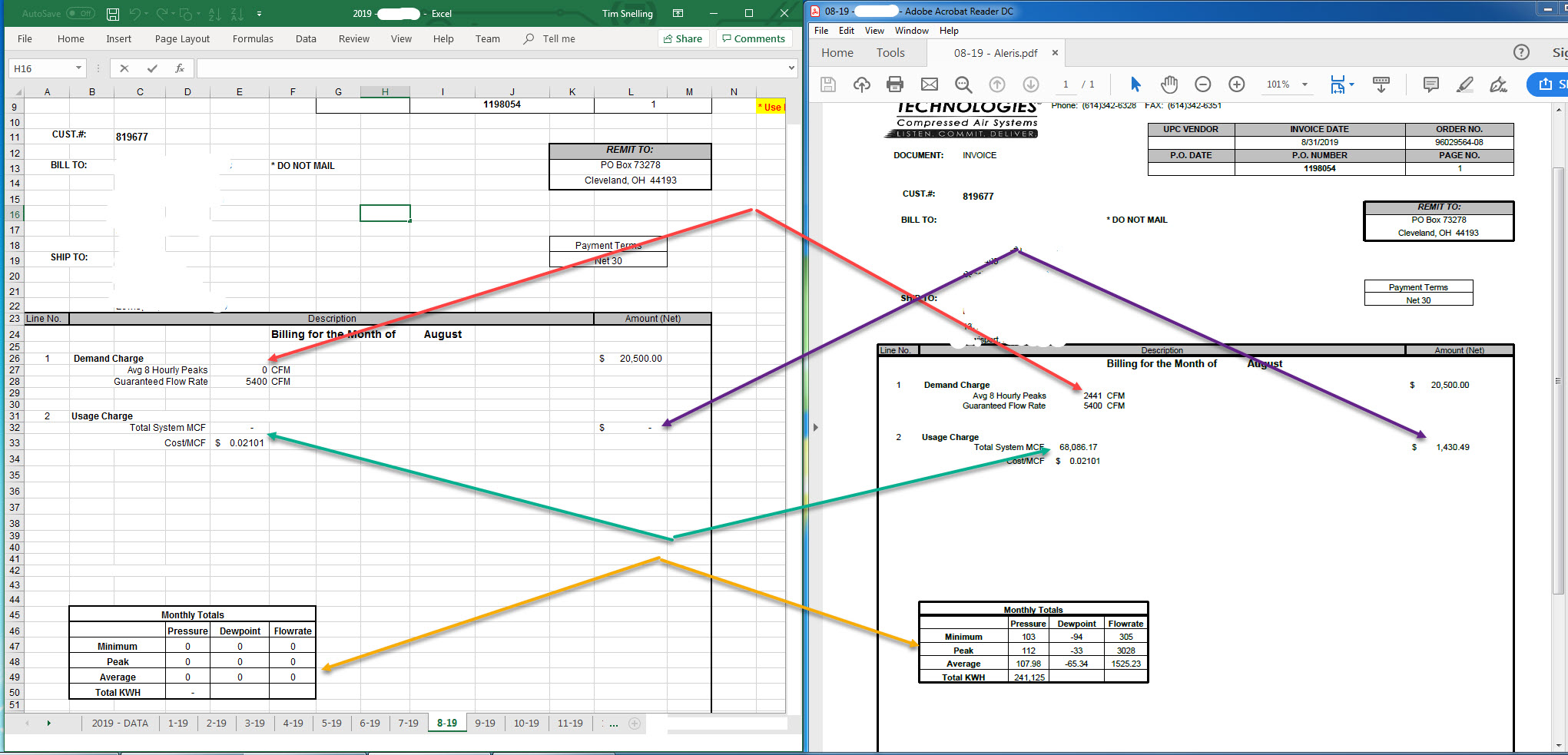Screen dimensions: 1568x755
Task: Open the Acrobat File menu
Action: point(821,31)
